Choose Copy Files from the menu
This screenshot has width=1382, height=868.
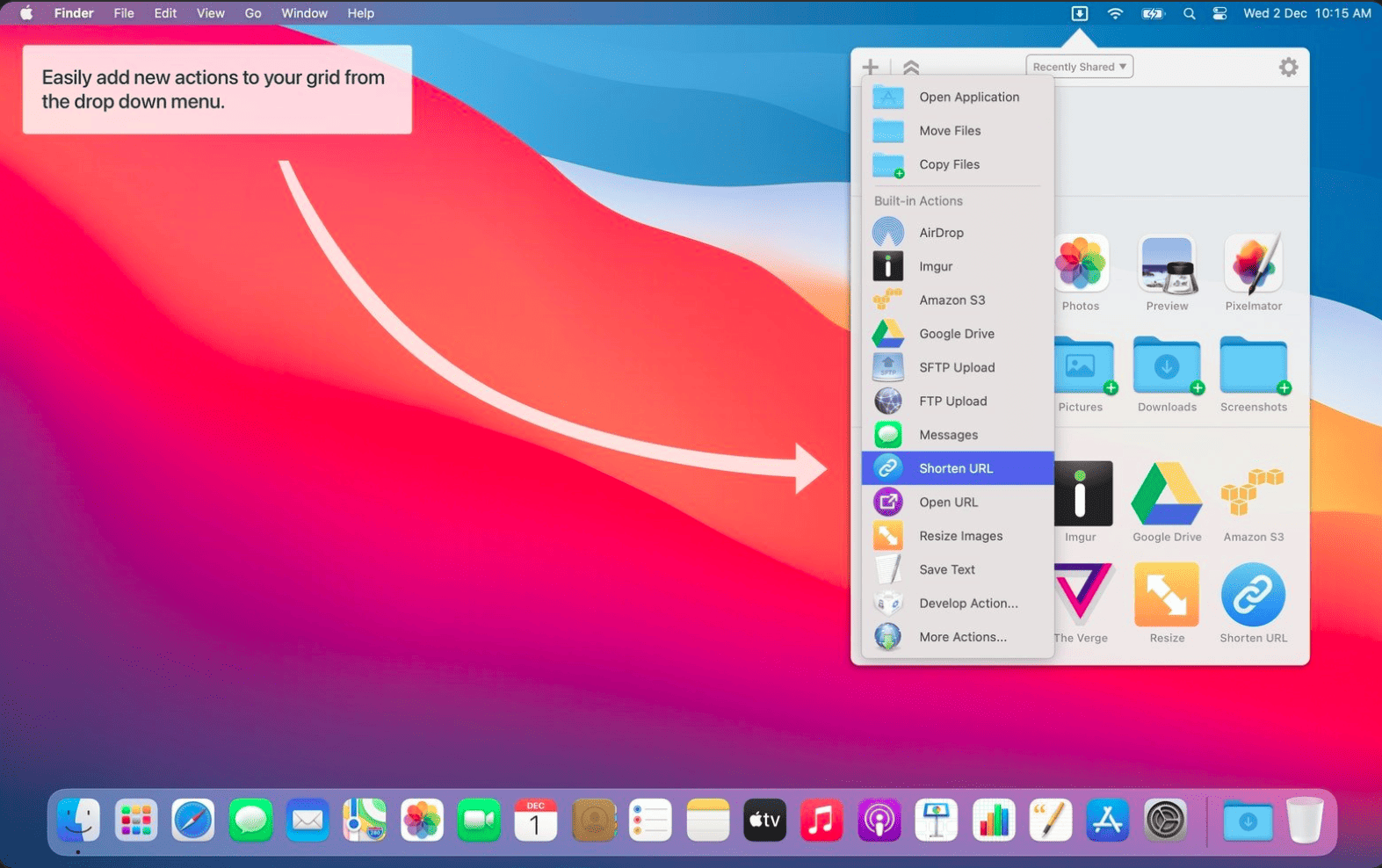958,164
